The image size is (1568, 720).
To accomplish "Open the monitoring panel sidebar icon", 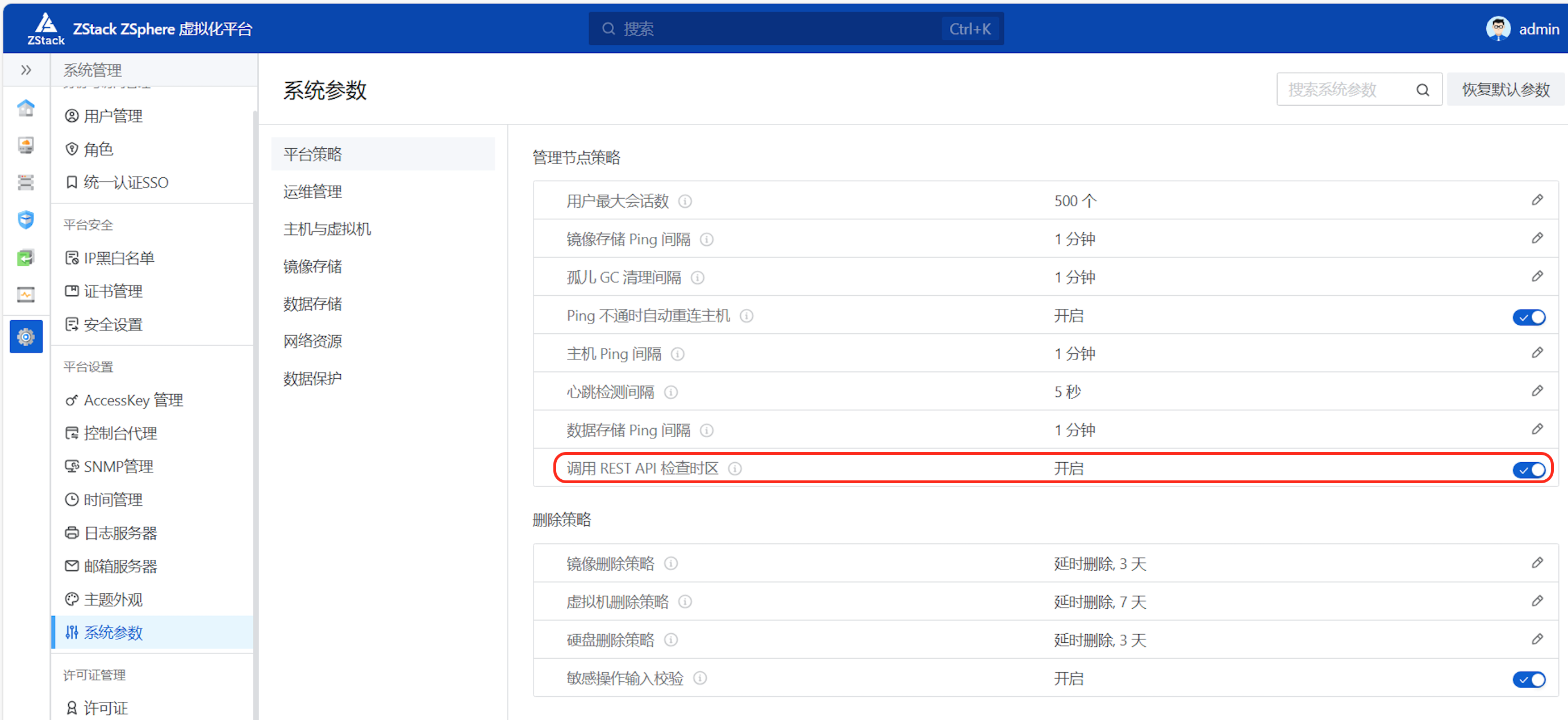I will [26, 294].
